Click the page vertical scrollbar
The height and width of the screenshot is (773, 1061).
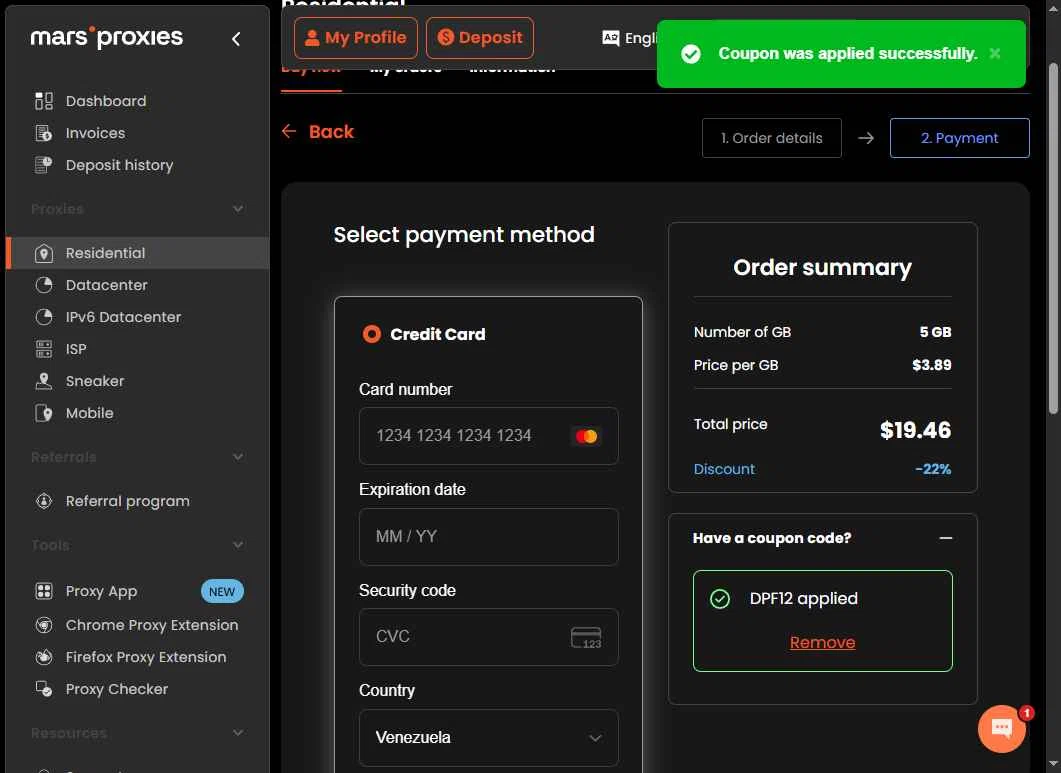click(x=1053, y=237)
